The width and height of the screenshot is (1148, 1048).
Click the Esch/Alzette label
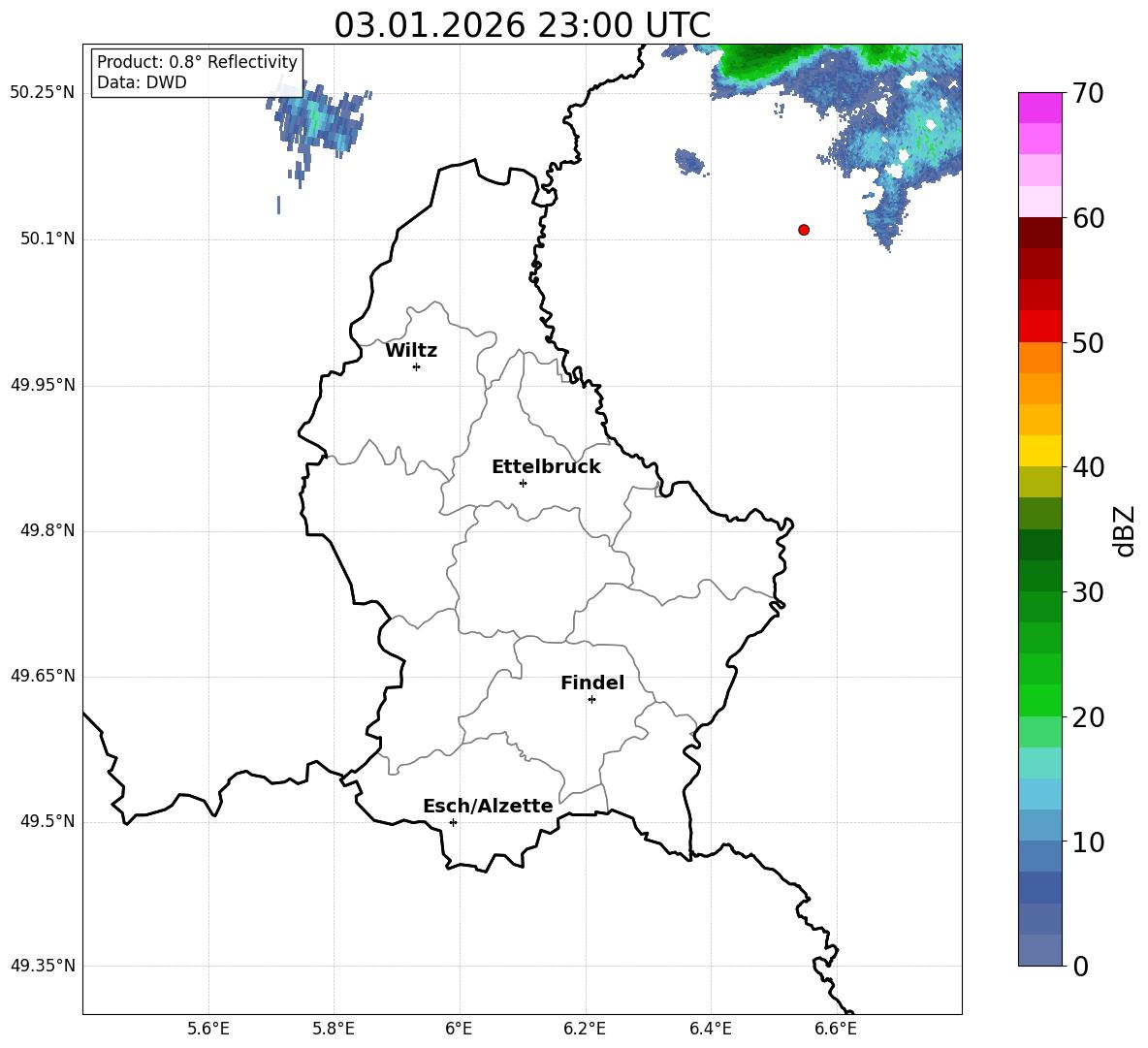(x=488, y=806)
